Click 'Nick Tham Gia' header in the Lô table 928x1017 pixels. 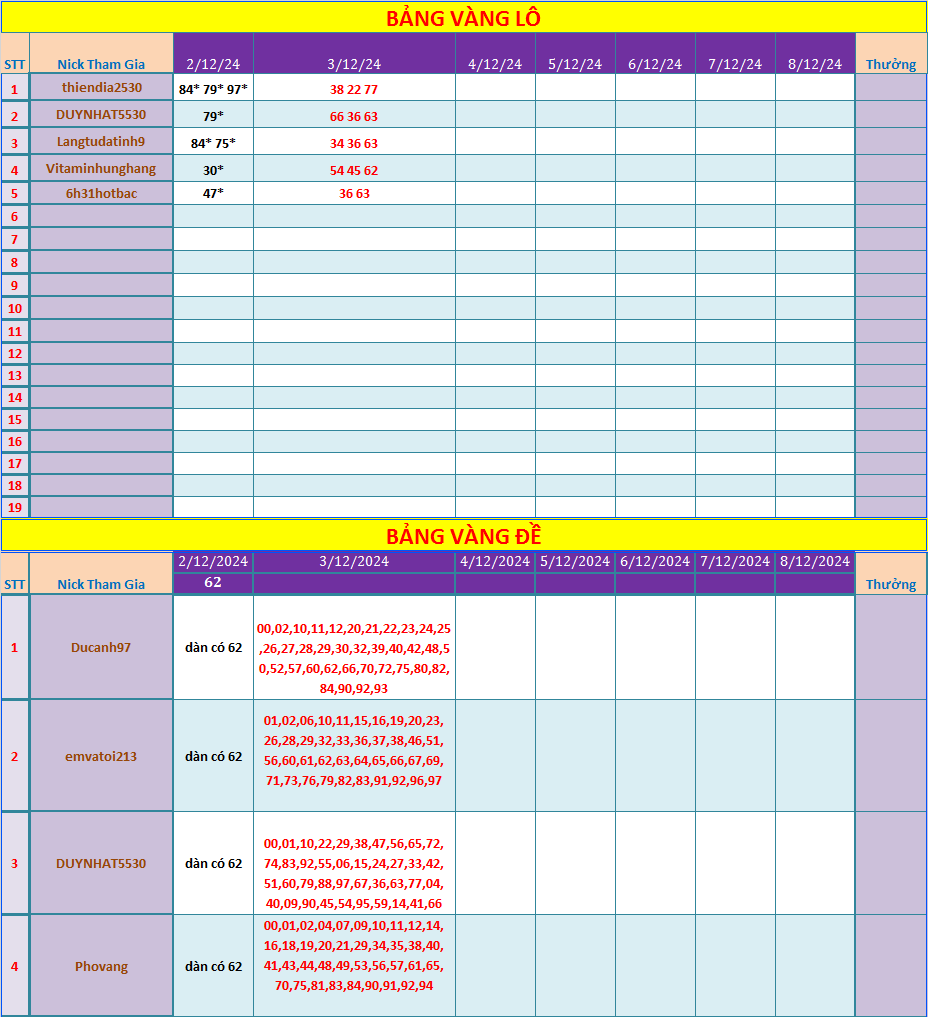[x=102, y=53]
